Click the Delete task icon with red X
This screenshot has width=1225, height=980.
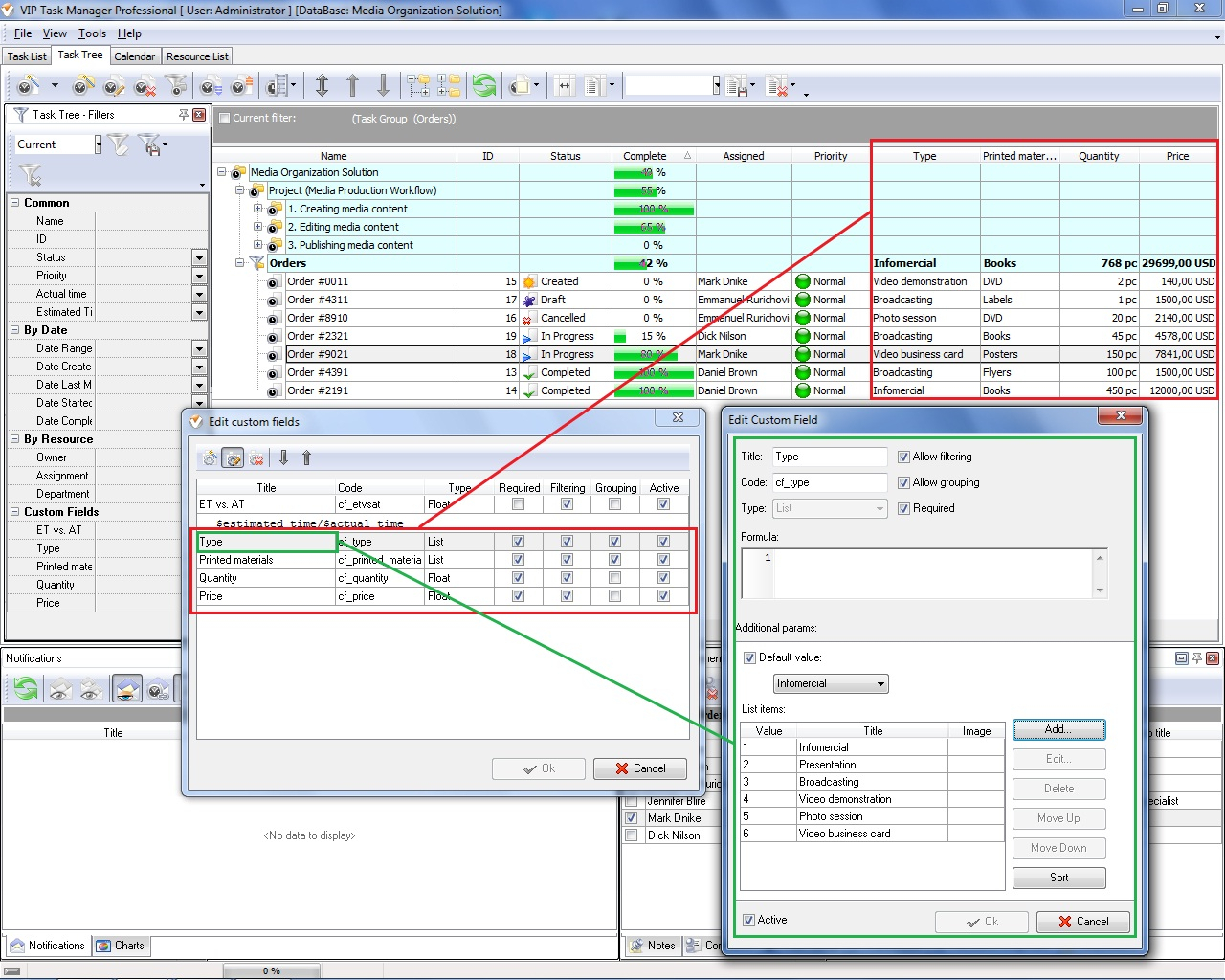click(x=145, y=86)
